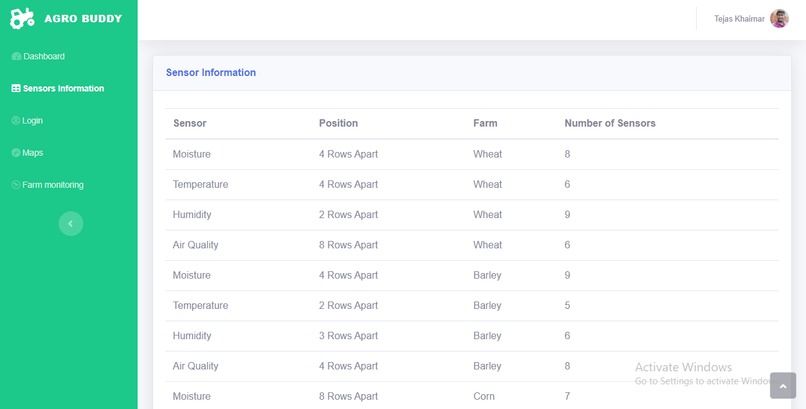Viewport: 806px width, 409px height.
Task: Open the Maps page from sidebar
Action: (x=32, y=153)
